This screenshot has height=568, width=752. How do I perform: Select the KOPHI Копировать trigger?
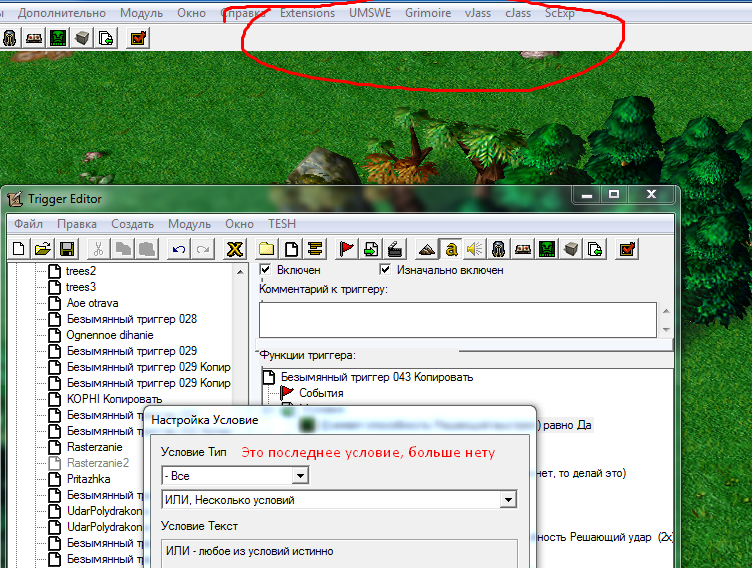114,399
